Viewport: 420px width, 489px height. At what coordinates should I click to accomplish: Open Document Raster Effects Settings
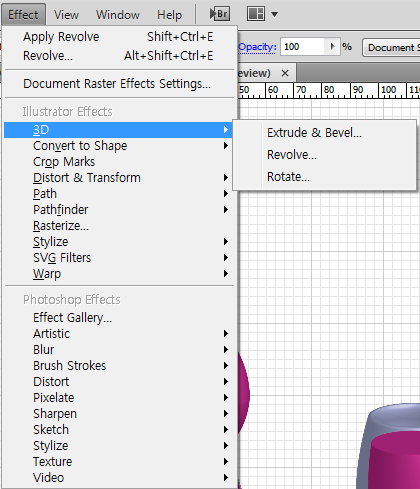point(118,84)
